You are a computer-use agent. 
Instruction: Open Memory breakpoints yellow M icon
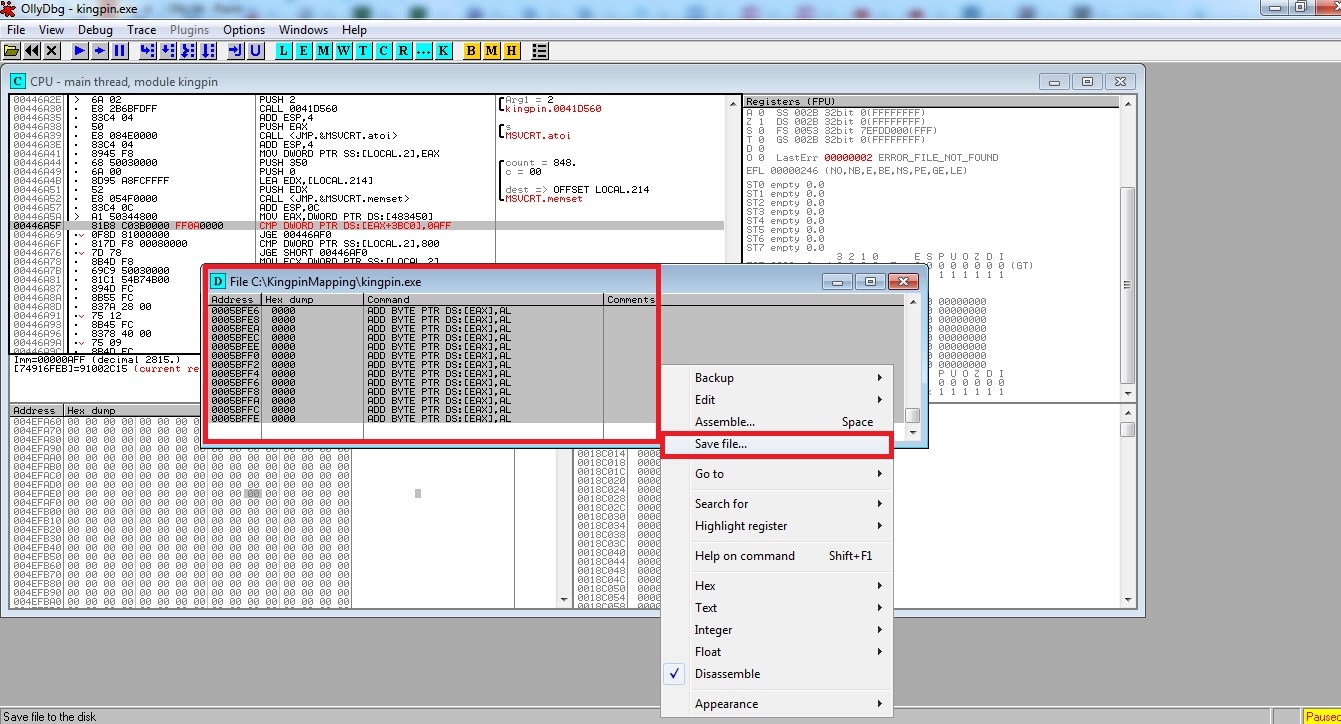(492, 50)
